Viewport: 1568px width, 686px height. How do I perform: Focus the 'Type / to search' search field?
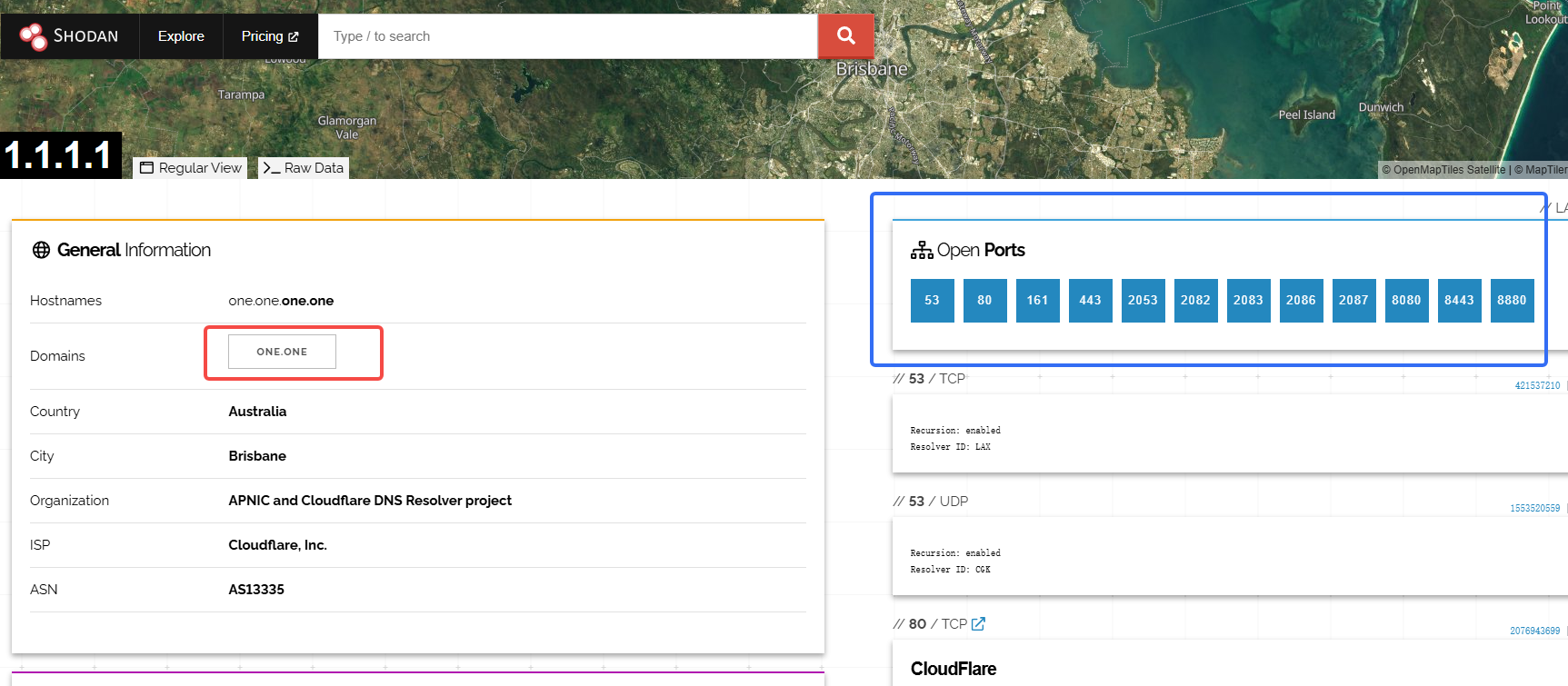point(568,36)
